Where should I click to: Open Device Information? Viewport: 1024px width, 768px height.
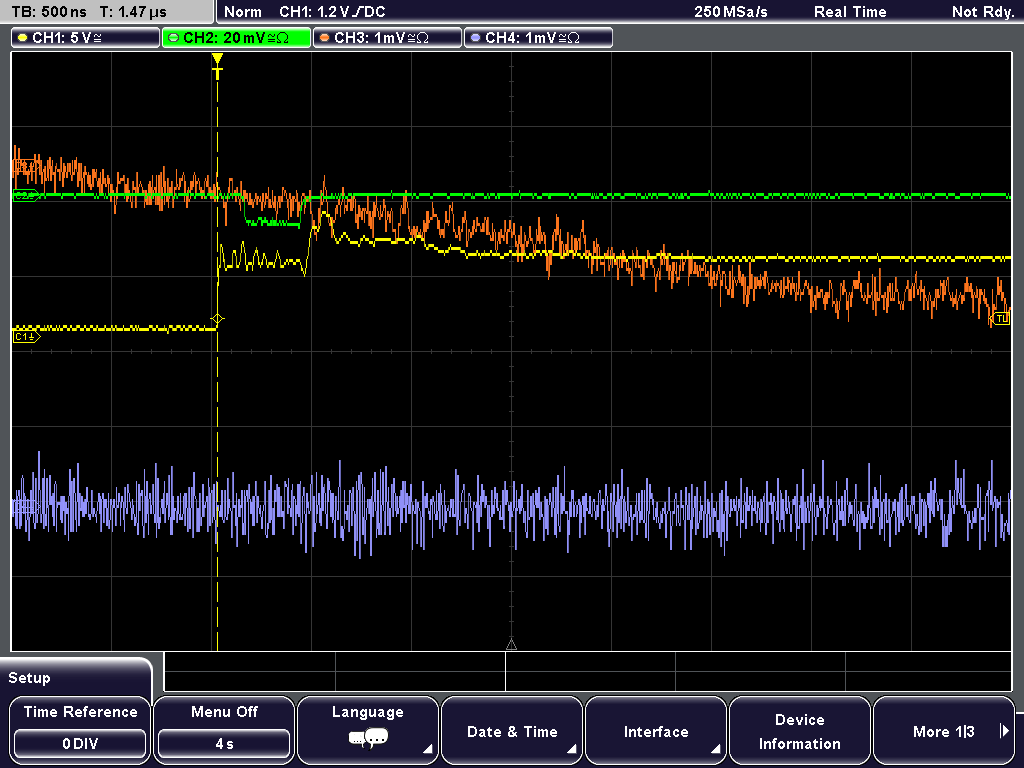pyautogui.click(x=800, y=729)
